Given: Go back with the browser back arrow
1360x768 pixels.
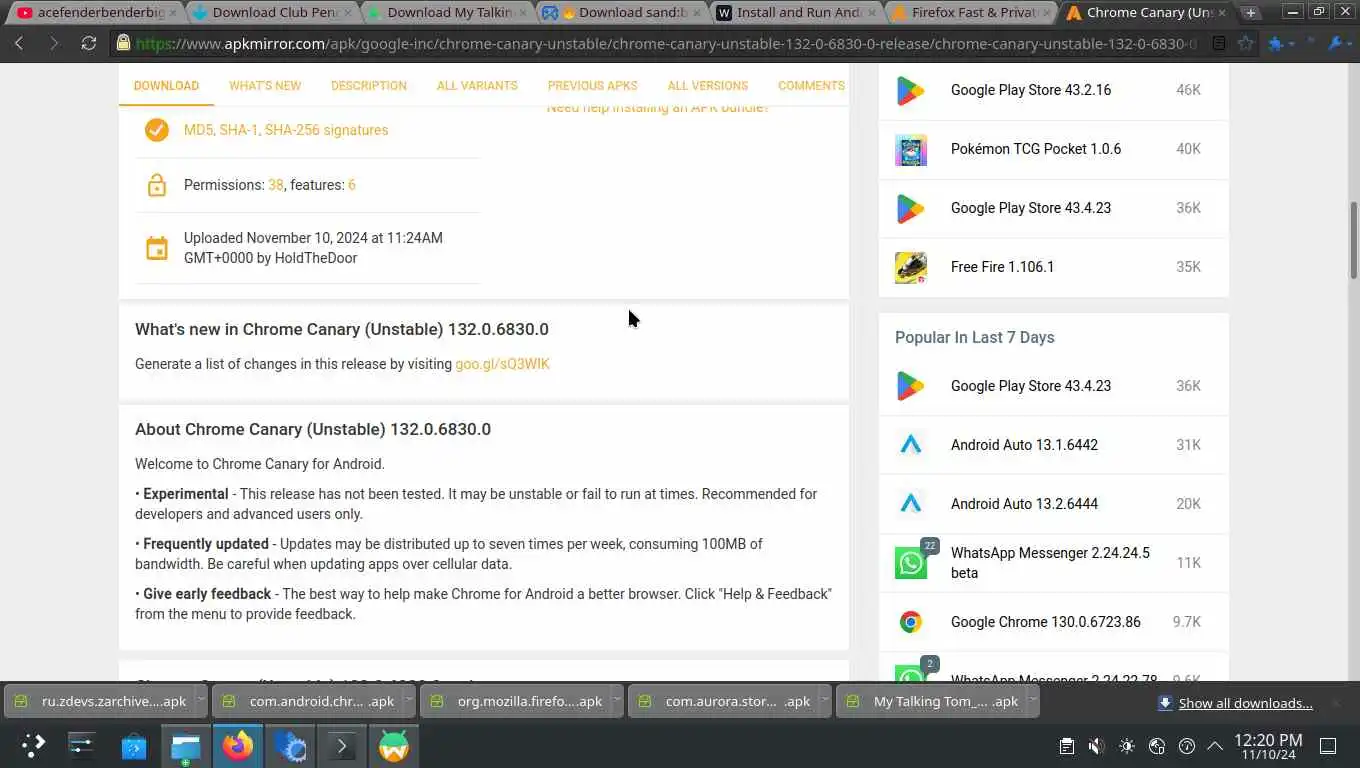Looking at the screenshot, I should pos(19,44).
